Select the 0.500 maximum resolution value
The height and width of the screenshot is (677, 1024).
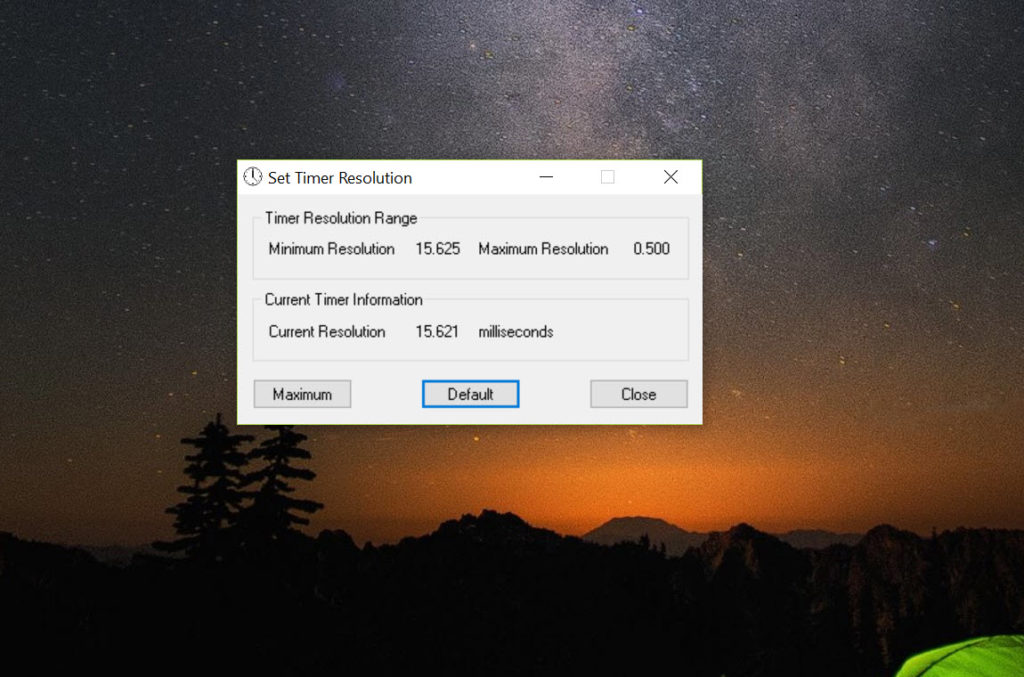pyautogui.click(x=651, y=249)
